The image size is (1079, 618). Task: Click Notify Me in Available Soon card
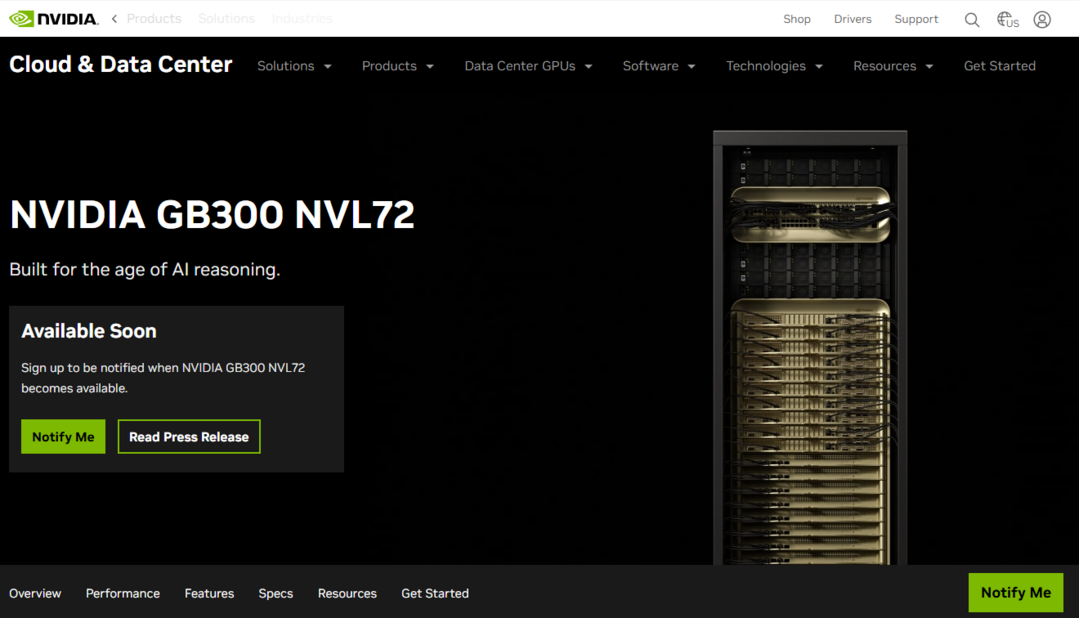coord(63,436)
